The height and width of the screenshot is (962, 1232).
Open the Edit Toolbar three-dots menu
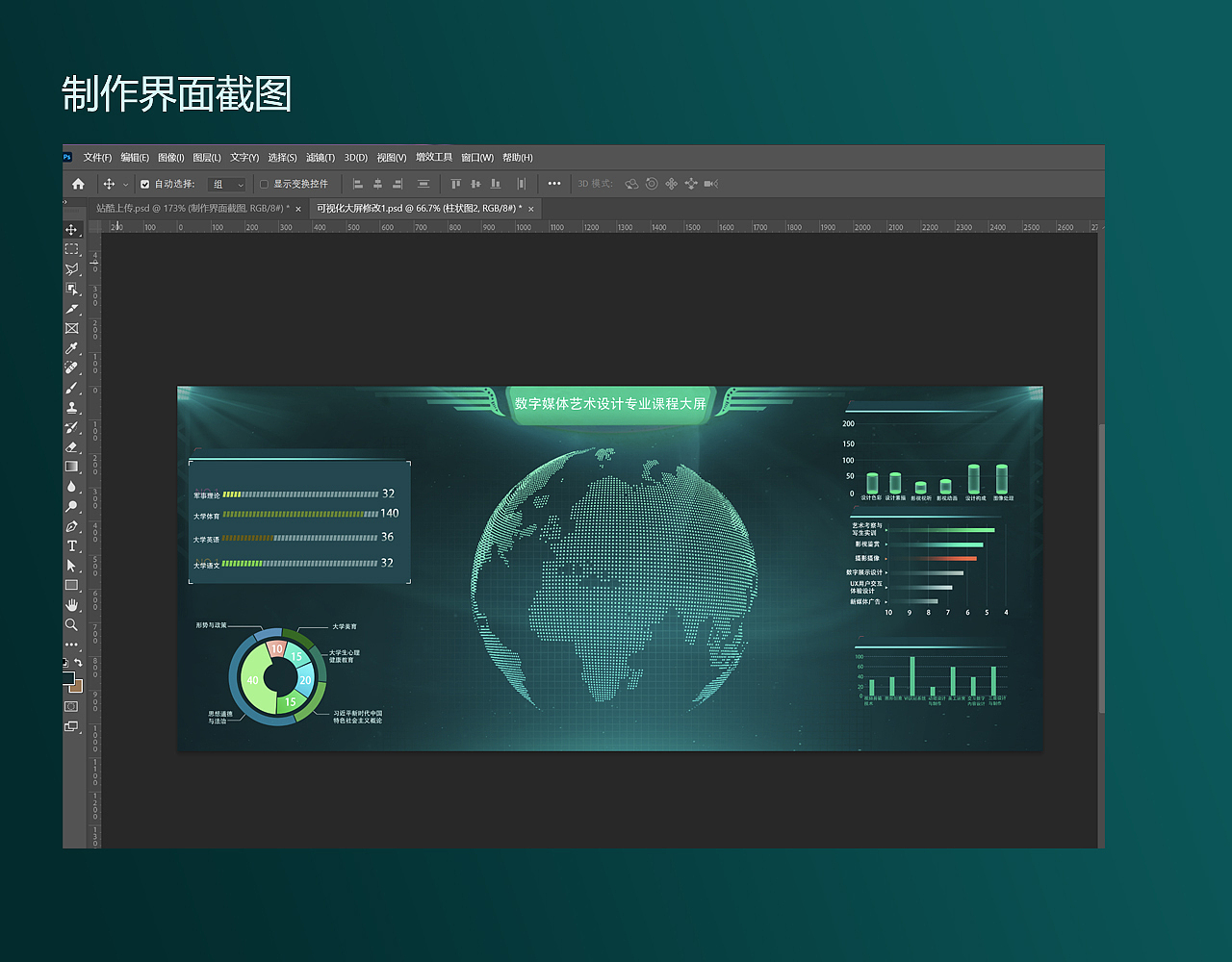pos(71,645)
